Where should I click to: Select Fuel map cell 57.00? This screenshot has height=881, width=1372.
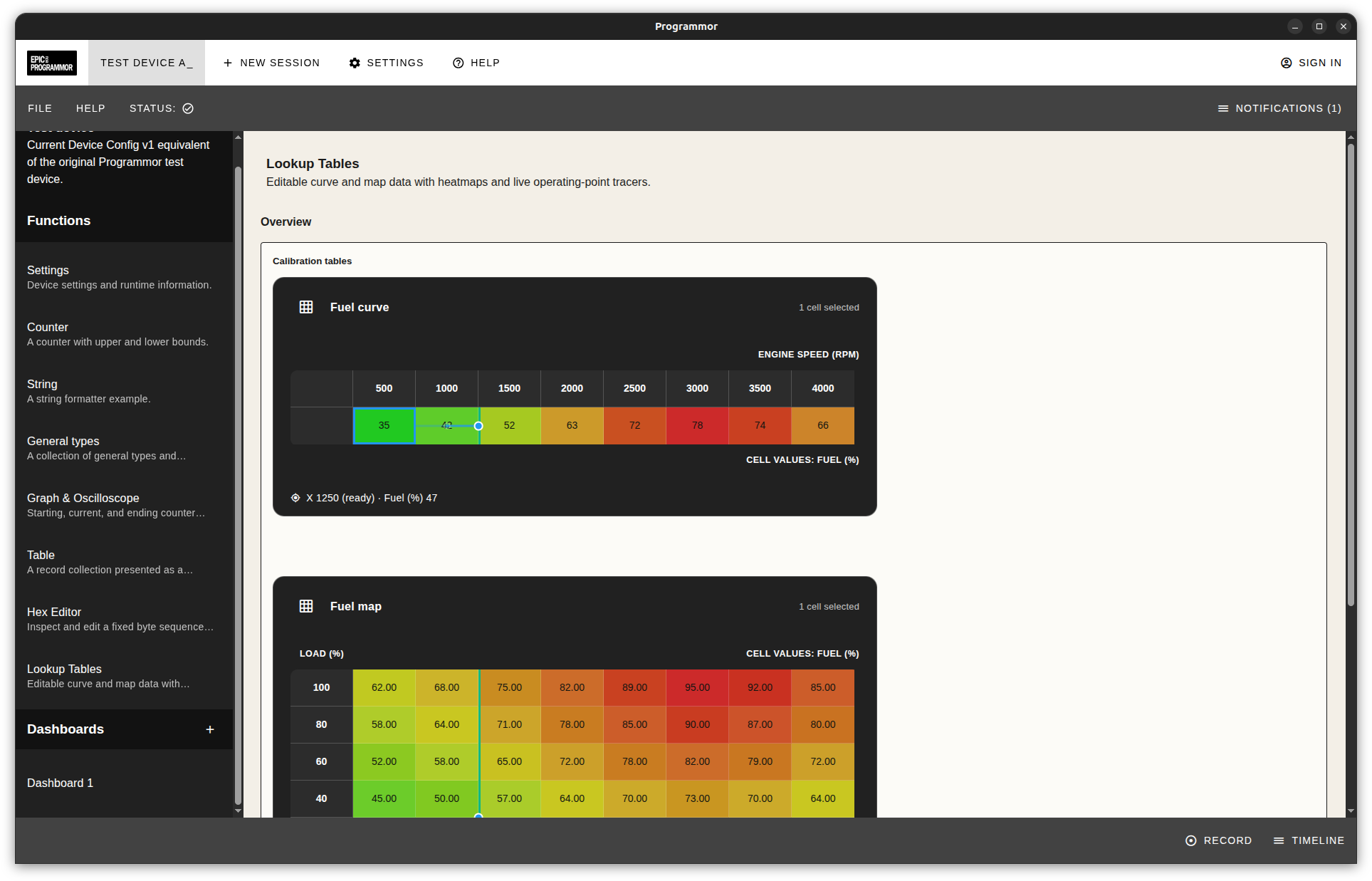click(509, 798)
